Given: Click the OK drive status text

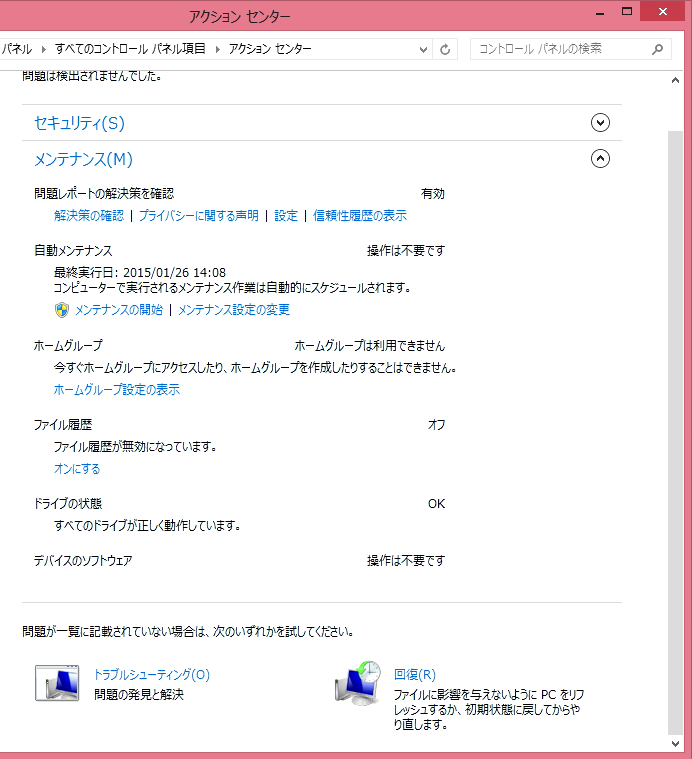Looking at the screenshot, I should [x=436, y=504].
